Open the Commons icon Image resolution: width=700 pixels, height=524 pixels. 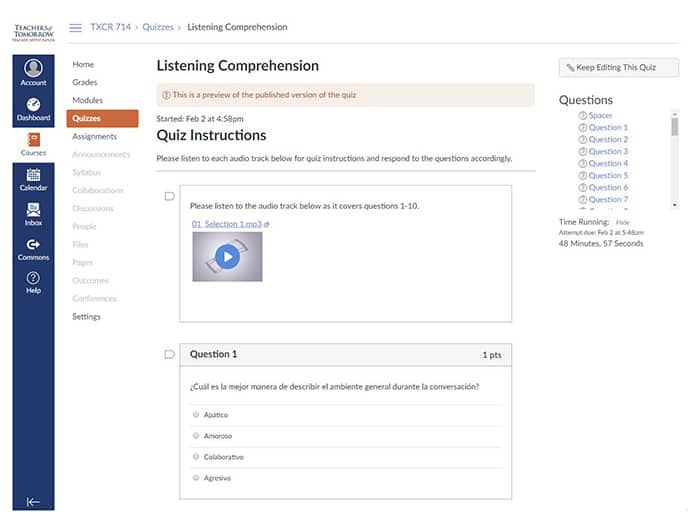pyautogui.click(x=33, y=249)
